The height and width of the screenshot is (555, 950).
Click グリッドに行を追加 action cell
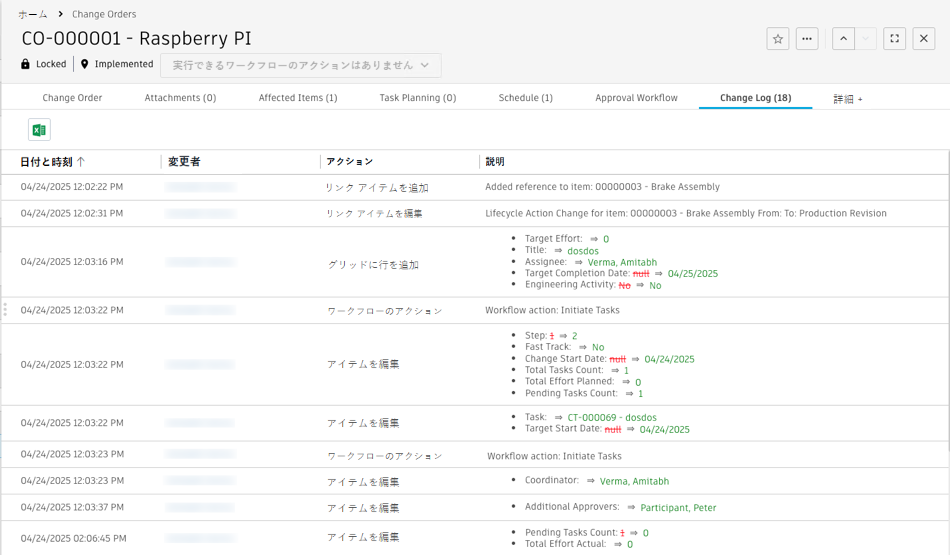(373, 265)
